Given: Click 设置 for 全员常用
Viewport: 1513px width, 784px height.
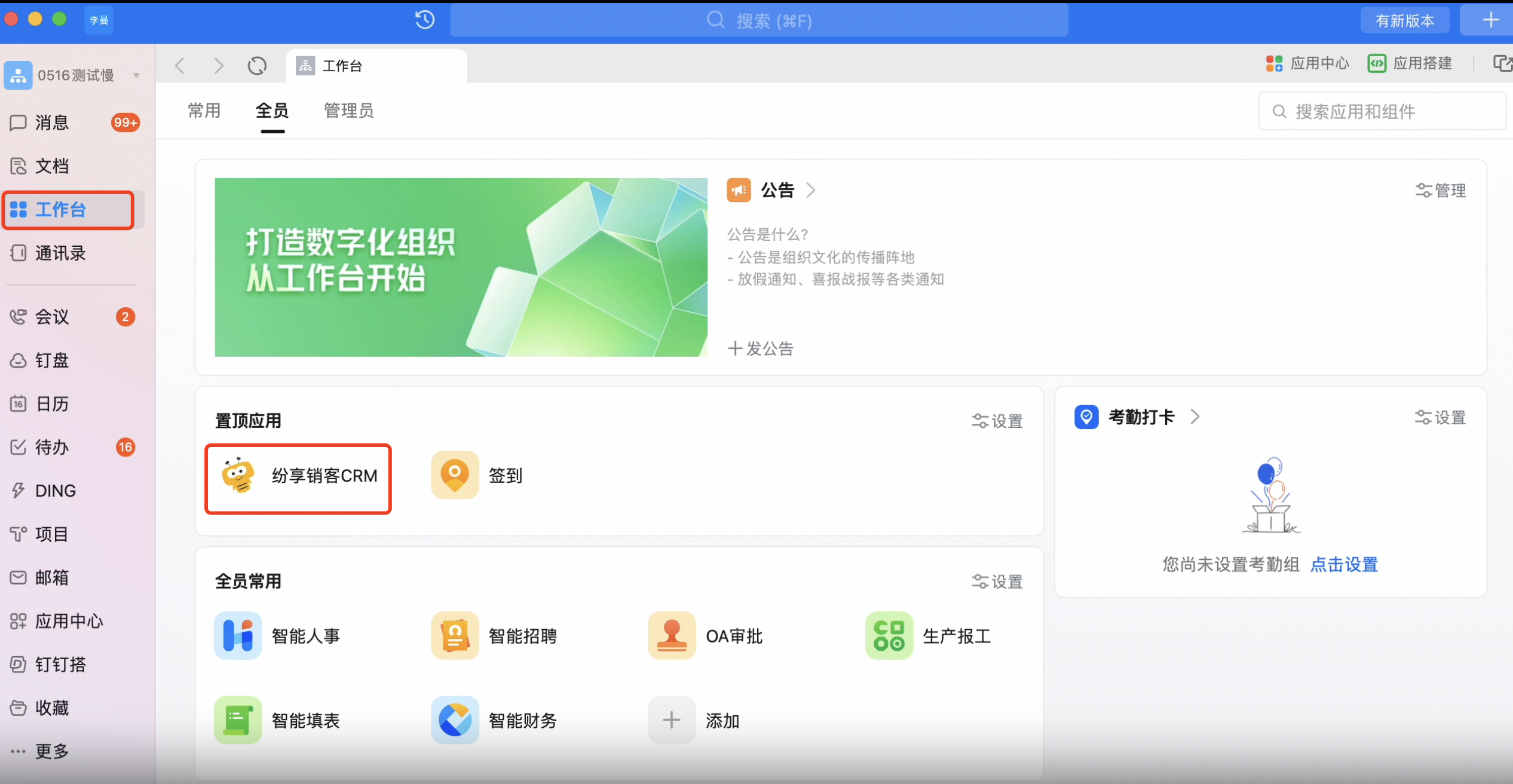Looking at the screenshot, I should [x=997, y=581].
